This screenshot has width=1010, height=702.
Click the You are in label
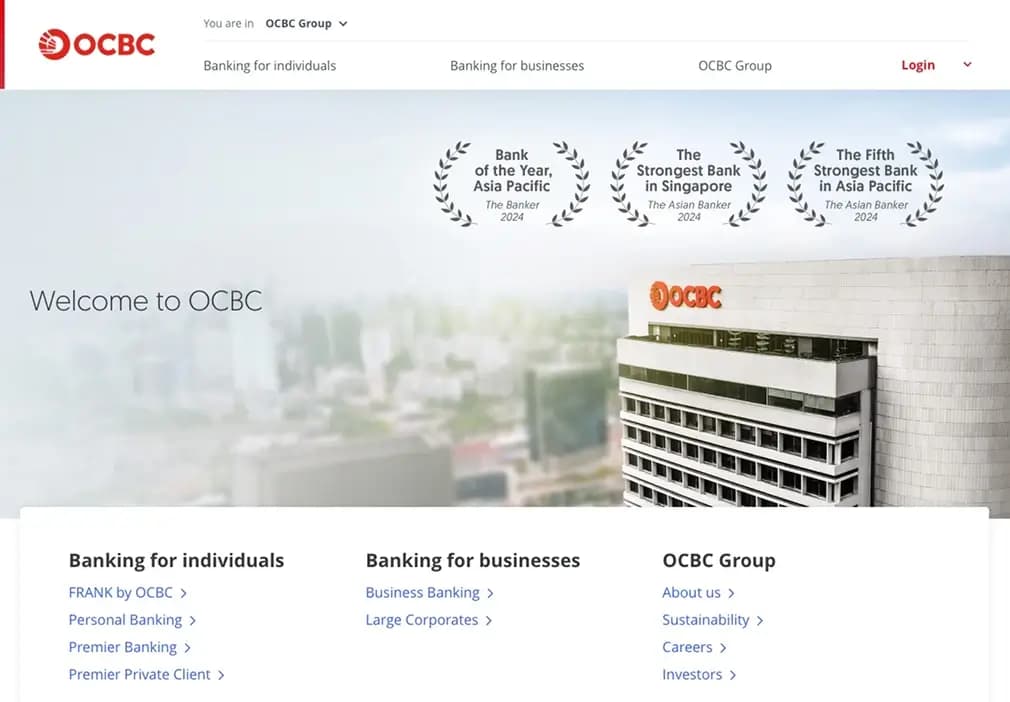click(229, 24)
